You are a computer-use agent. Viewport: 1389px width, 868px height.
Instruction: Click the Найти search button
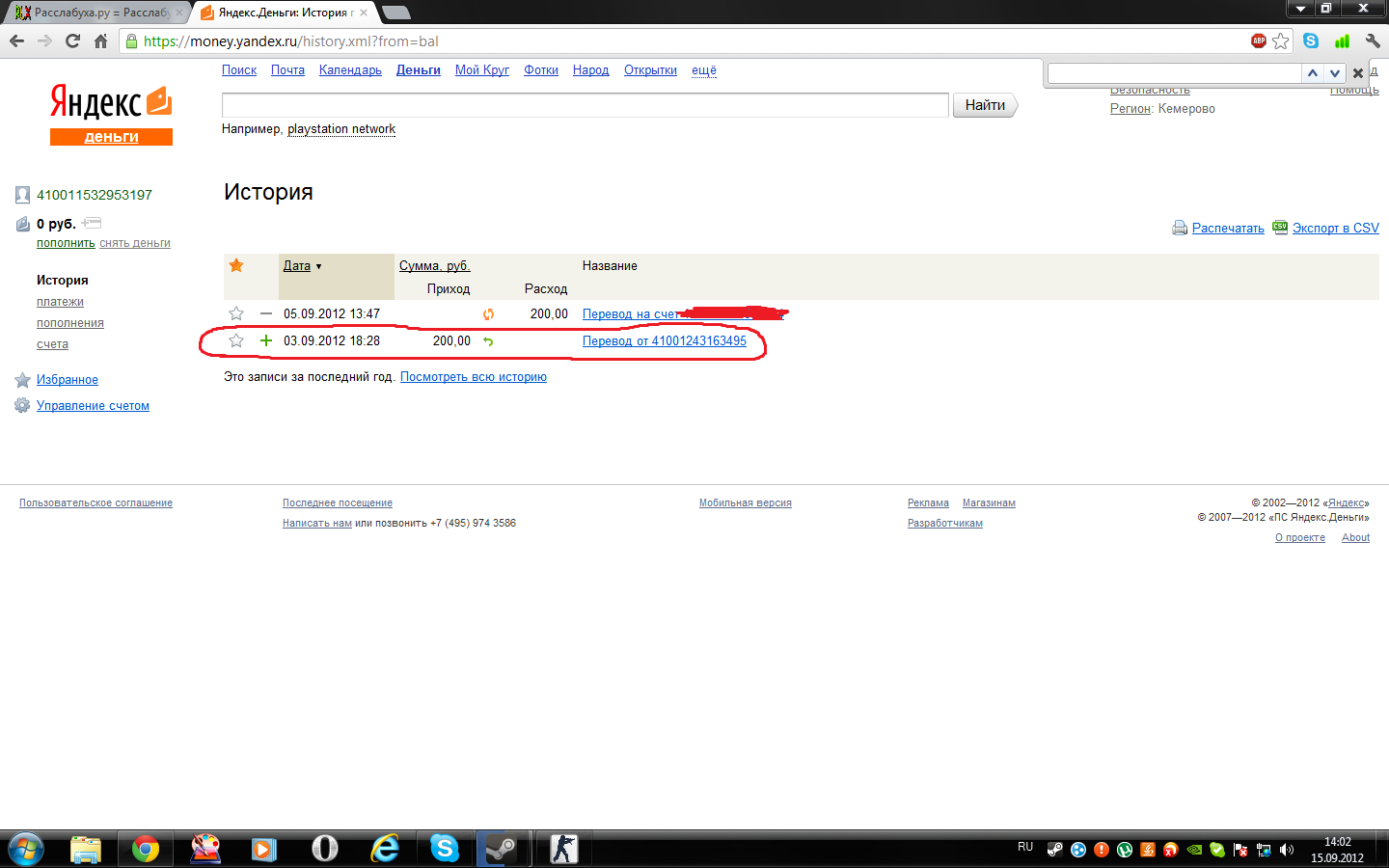pyautogui.click(x=985, y=105)
